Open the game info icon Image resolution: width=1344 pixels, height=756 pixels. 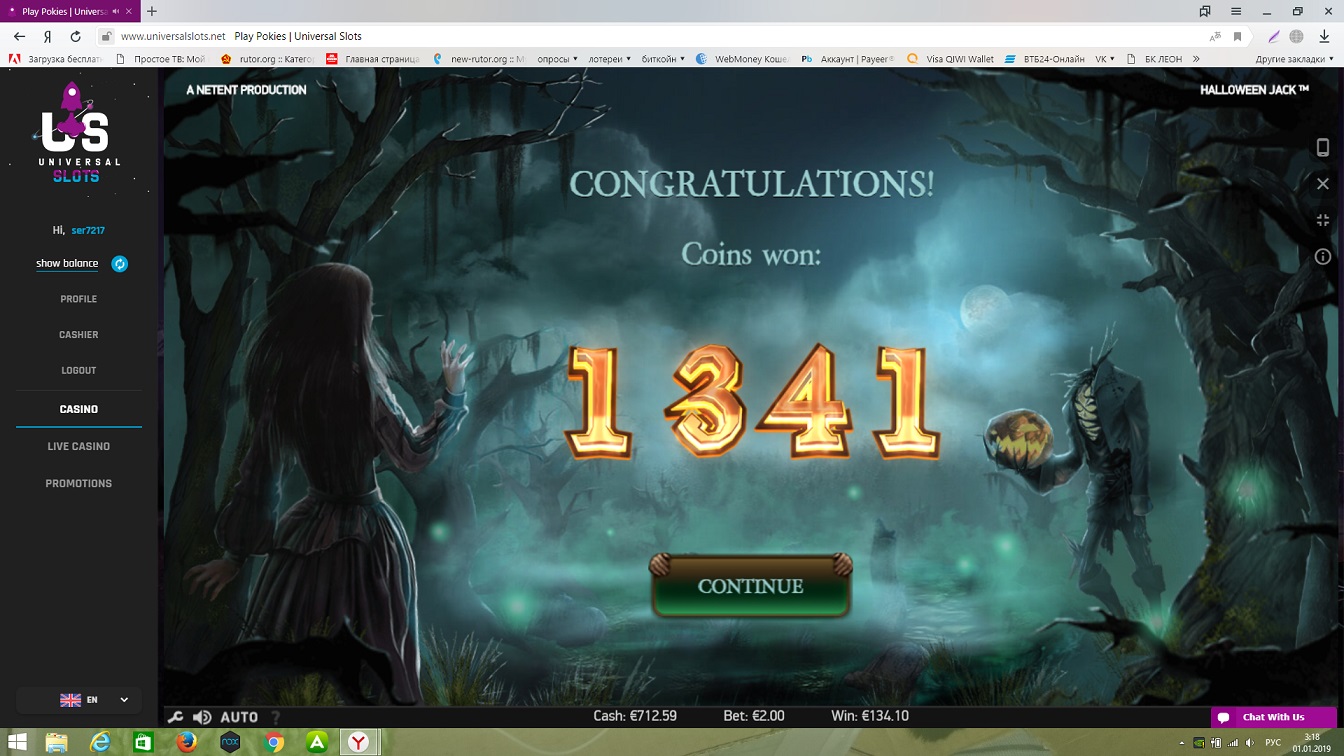pos(1322,257)
